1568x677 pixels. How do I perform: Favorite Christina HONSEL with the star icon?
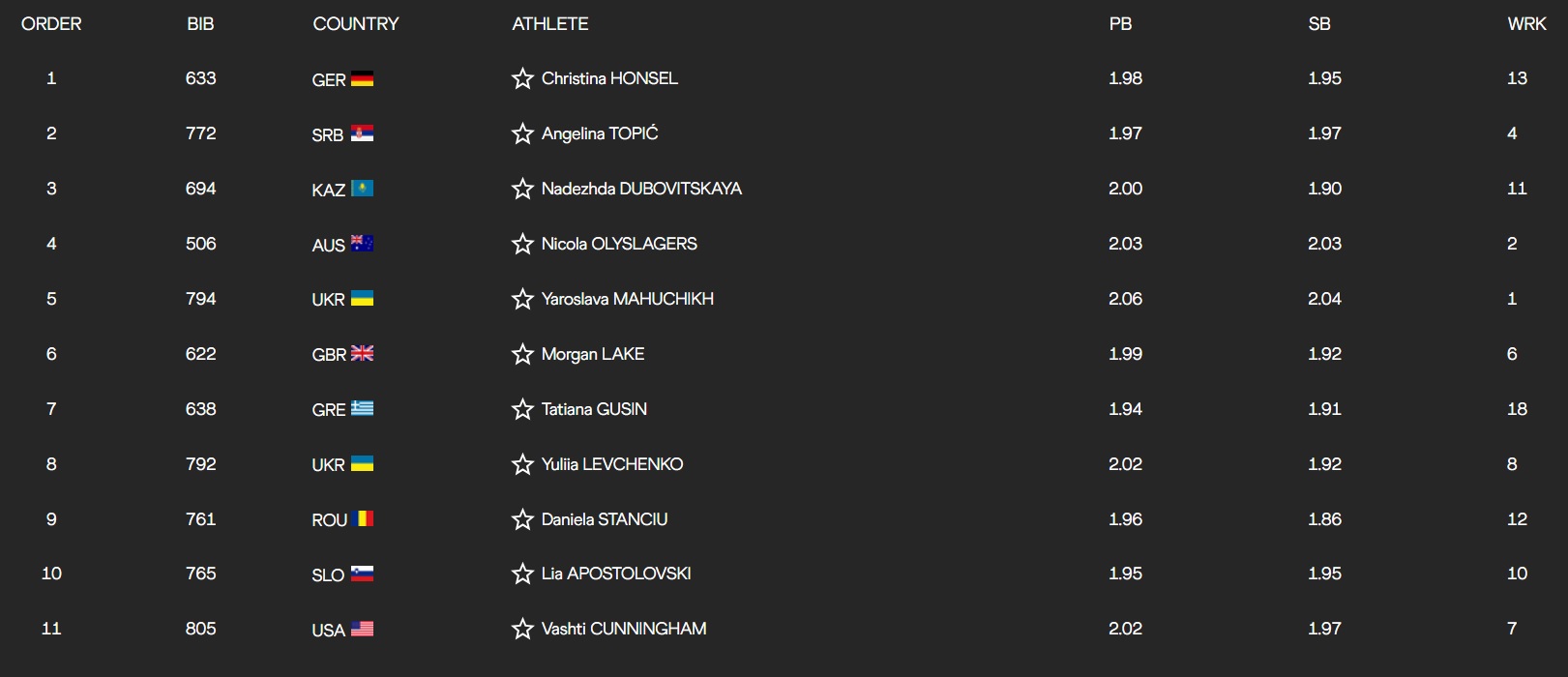pyautogui.click(x=522, y=78)
